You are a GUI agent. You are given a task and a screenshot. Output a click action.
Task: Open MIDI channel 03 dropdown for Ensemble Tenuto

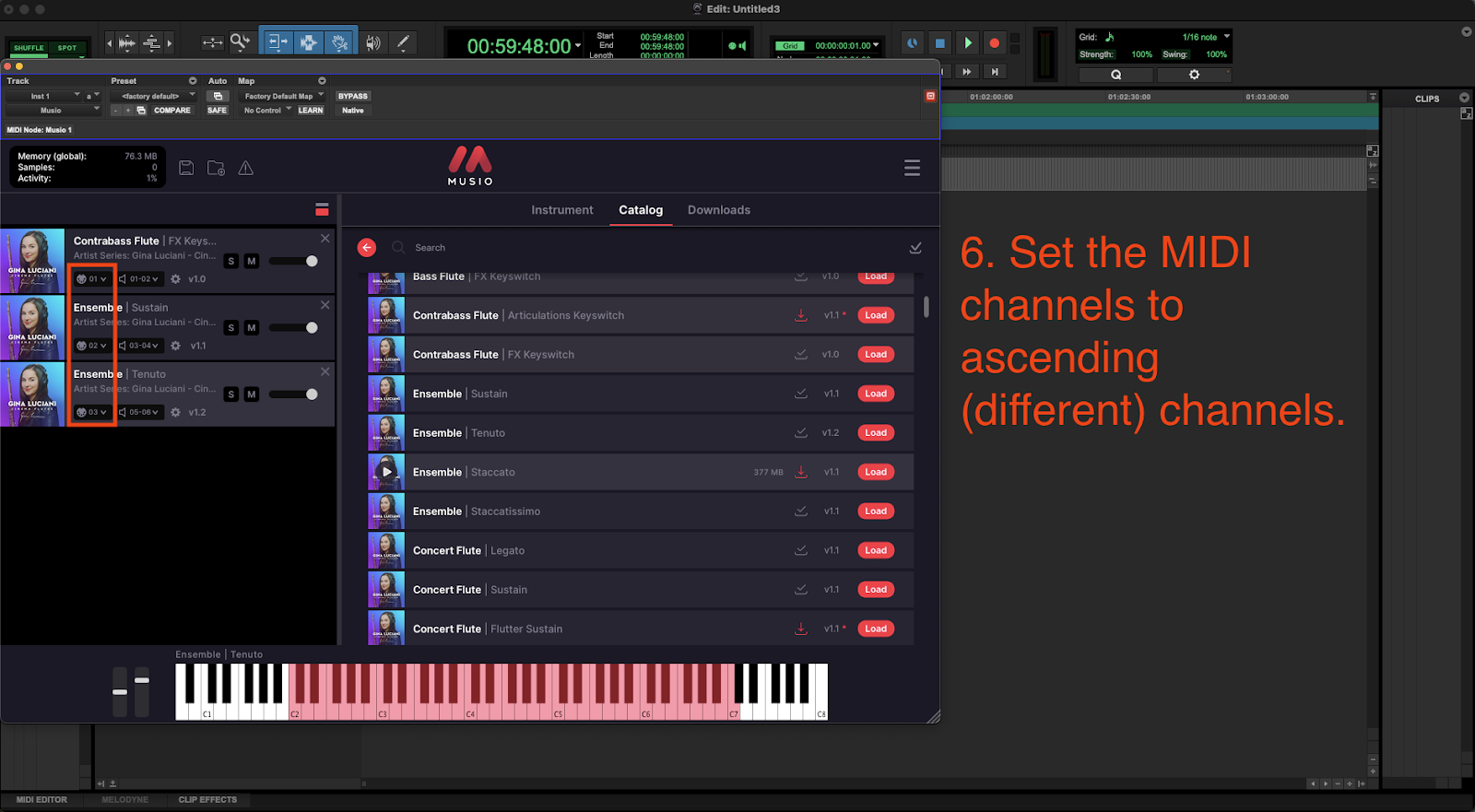pyautogui.click(x=92, y=412)
